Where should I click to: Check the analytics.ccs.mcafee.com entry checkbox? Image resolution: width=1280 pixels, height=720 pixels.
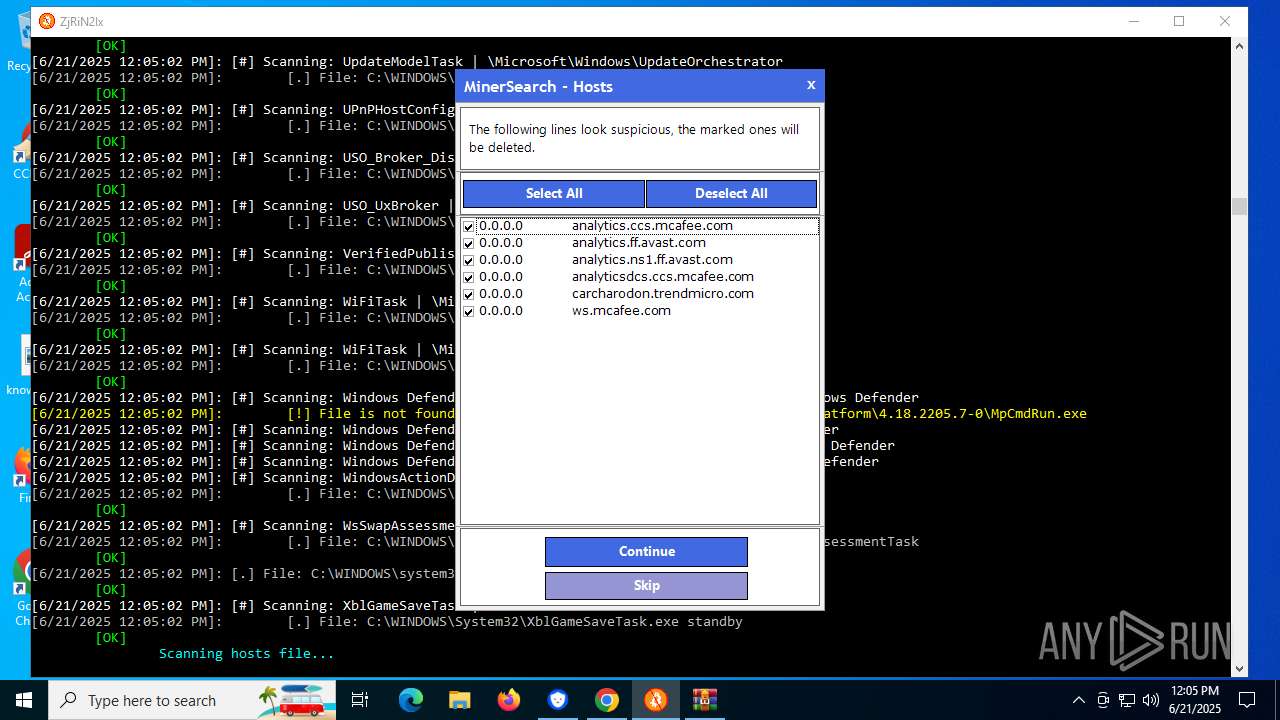point(469,226)
